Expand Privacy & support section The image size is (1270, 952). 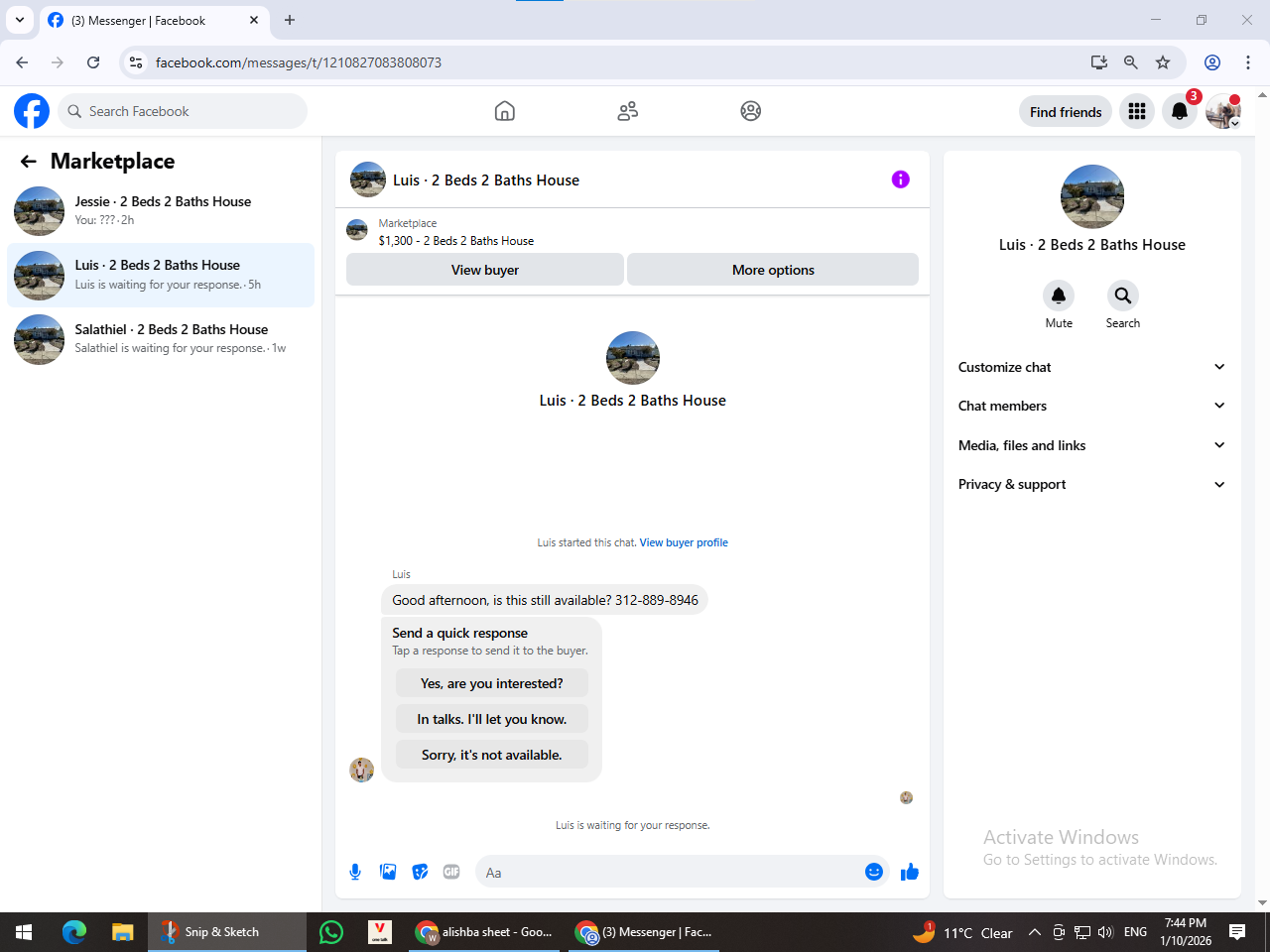pyautogui.click(x=1091, y=484)
